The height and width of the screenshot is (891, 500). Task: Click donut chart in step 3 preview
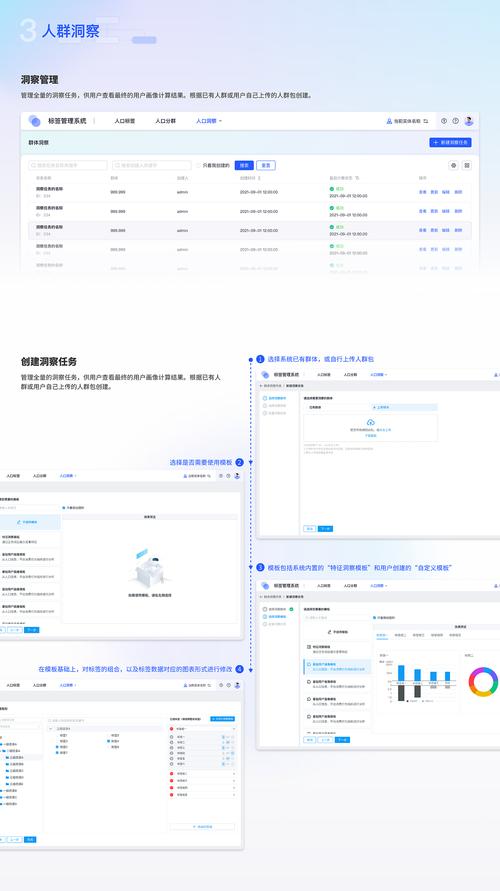tap(483, 682)
